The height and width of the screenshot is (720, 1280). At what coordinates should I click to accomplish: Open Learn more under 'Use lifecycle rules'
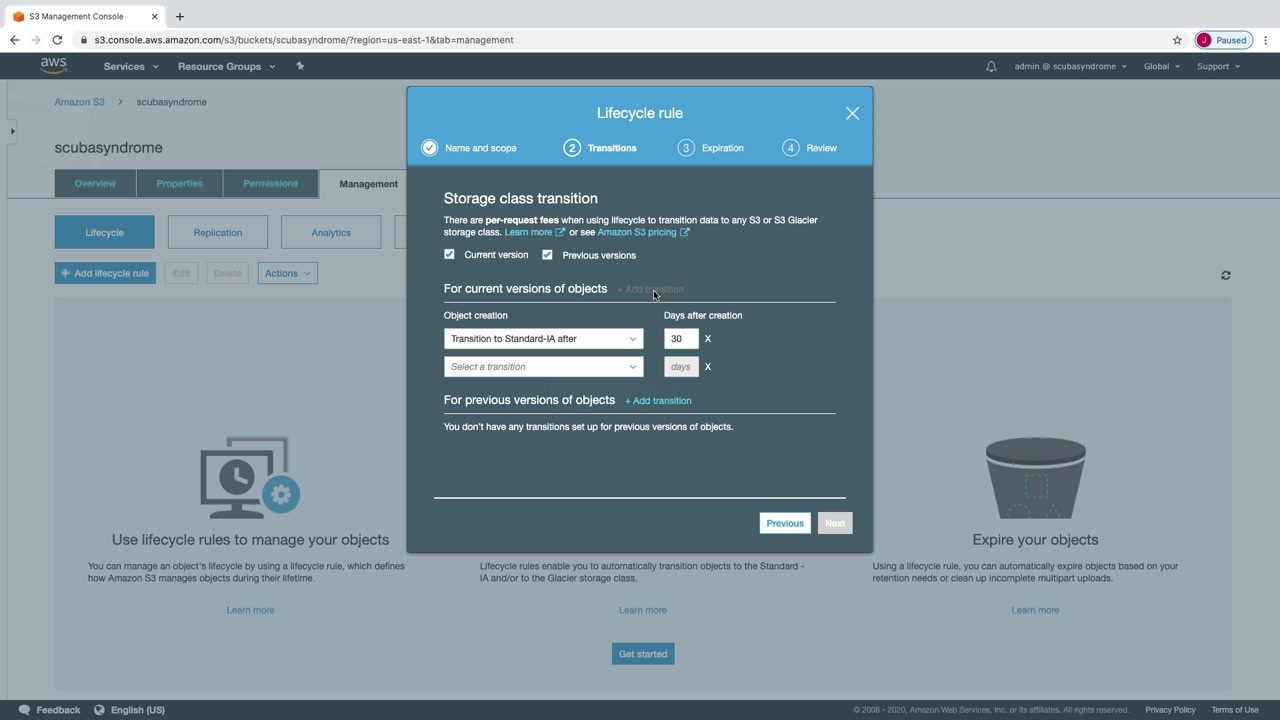[x=250, y=610]
